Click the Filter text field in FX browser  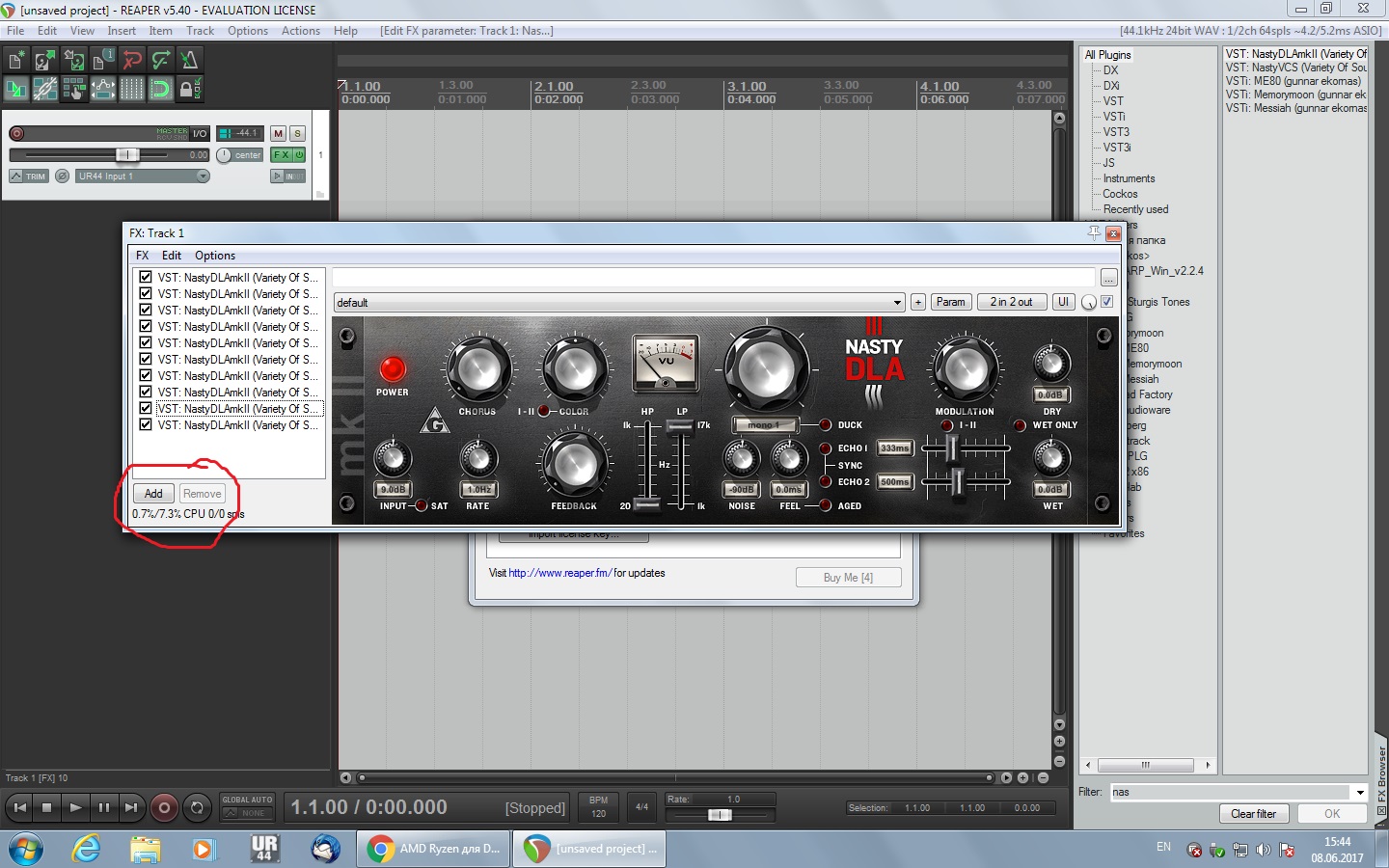[x=1231, y=793]
